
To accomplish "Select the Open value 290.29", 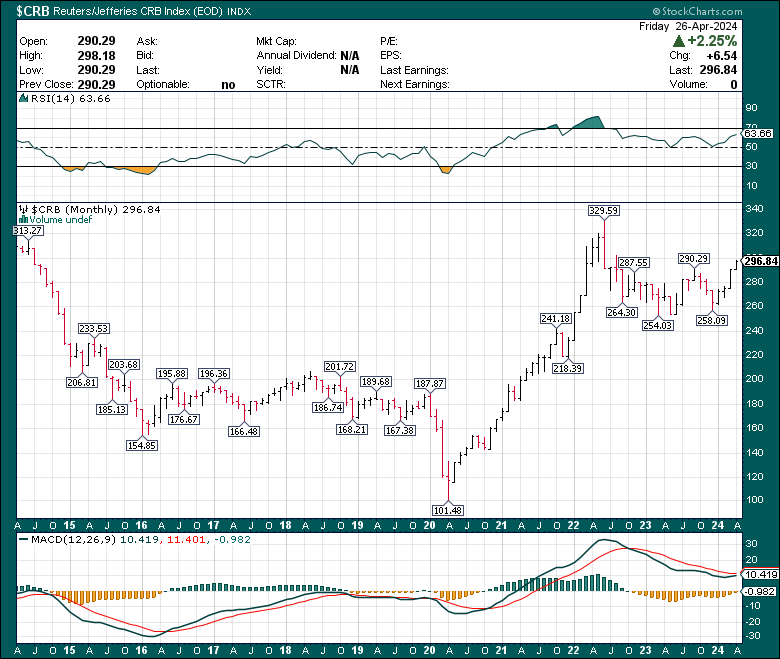I will [97, 41].
